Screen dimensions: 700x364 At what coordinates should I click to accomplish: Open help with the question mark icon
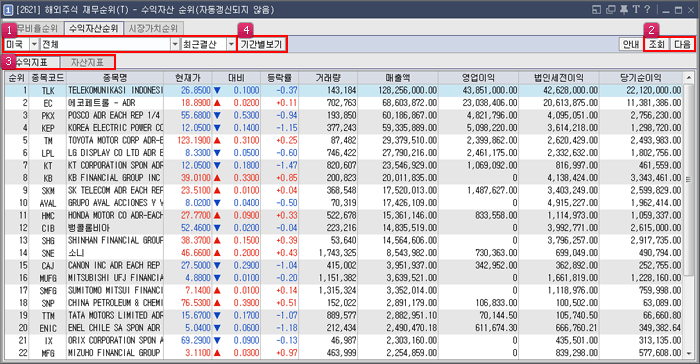[x=647, y=9]
